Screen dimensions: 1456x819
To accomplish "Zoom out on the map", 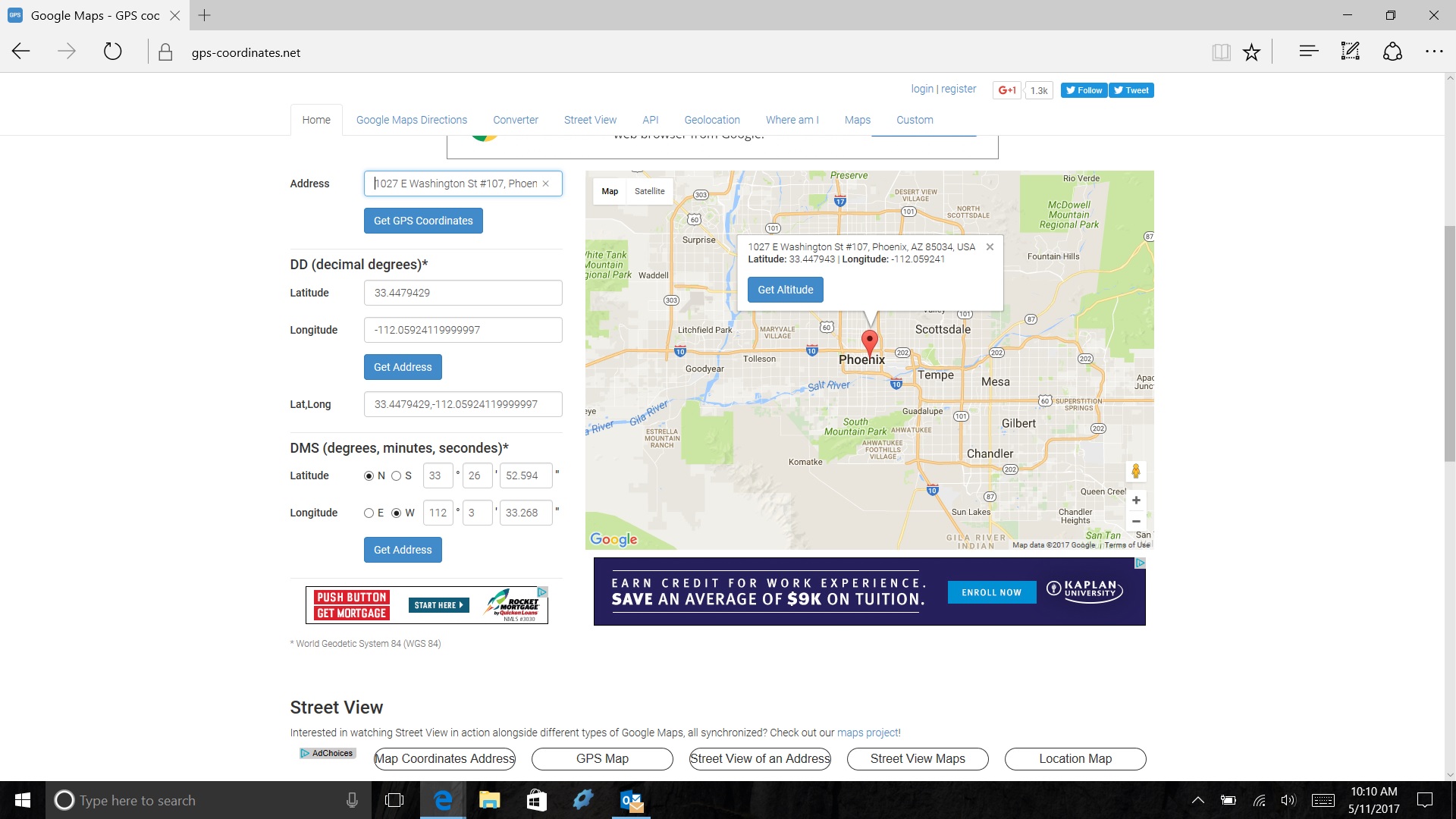I will coord(1136,521).
